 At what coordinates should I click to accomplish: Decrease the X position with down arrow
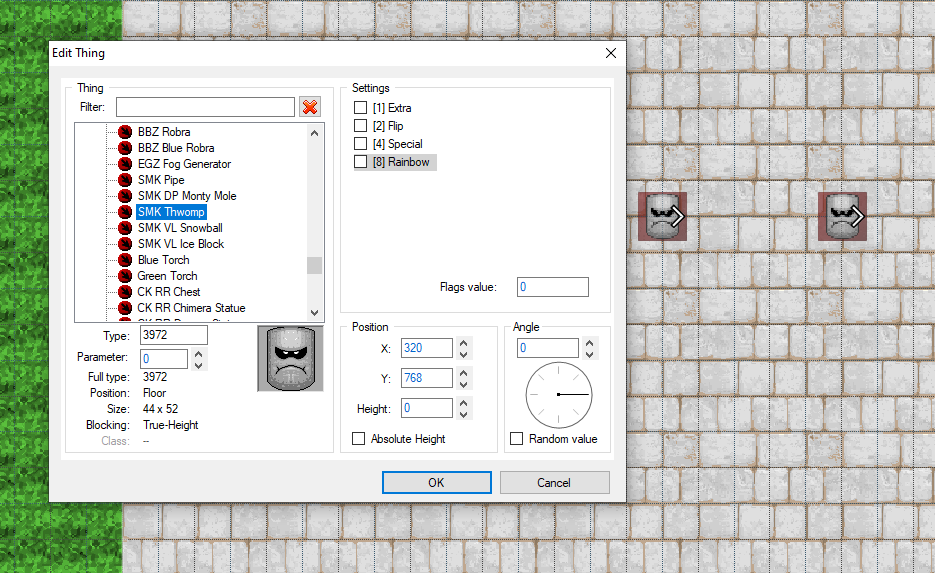463,354
